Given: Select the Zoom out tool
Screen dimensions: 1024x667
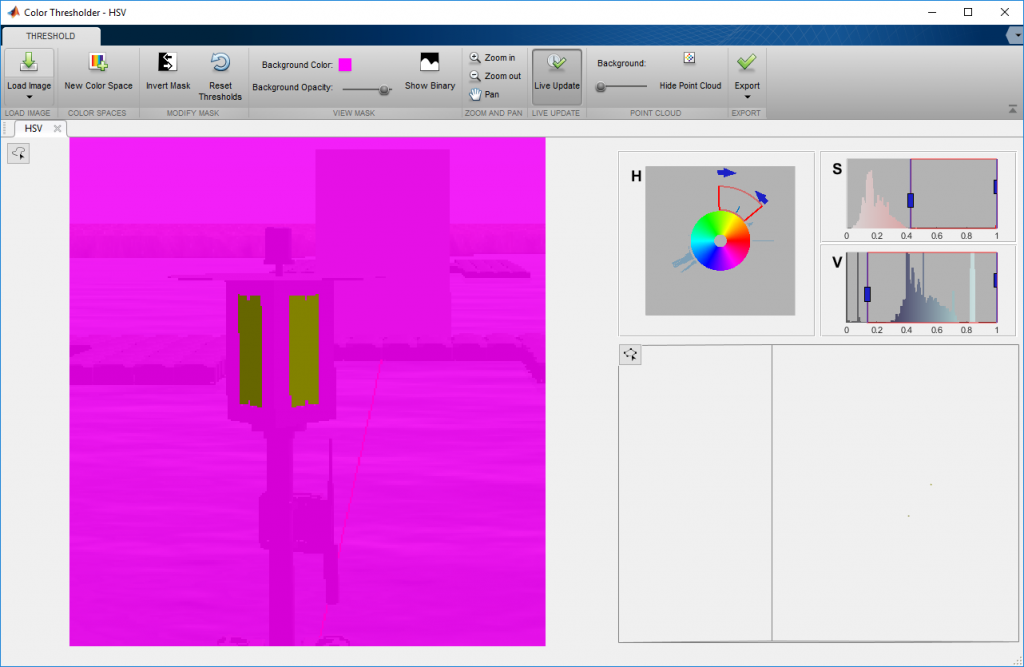Looking at the screenshot, I should pos(476,76).
